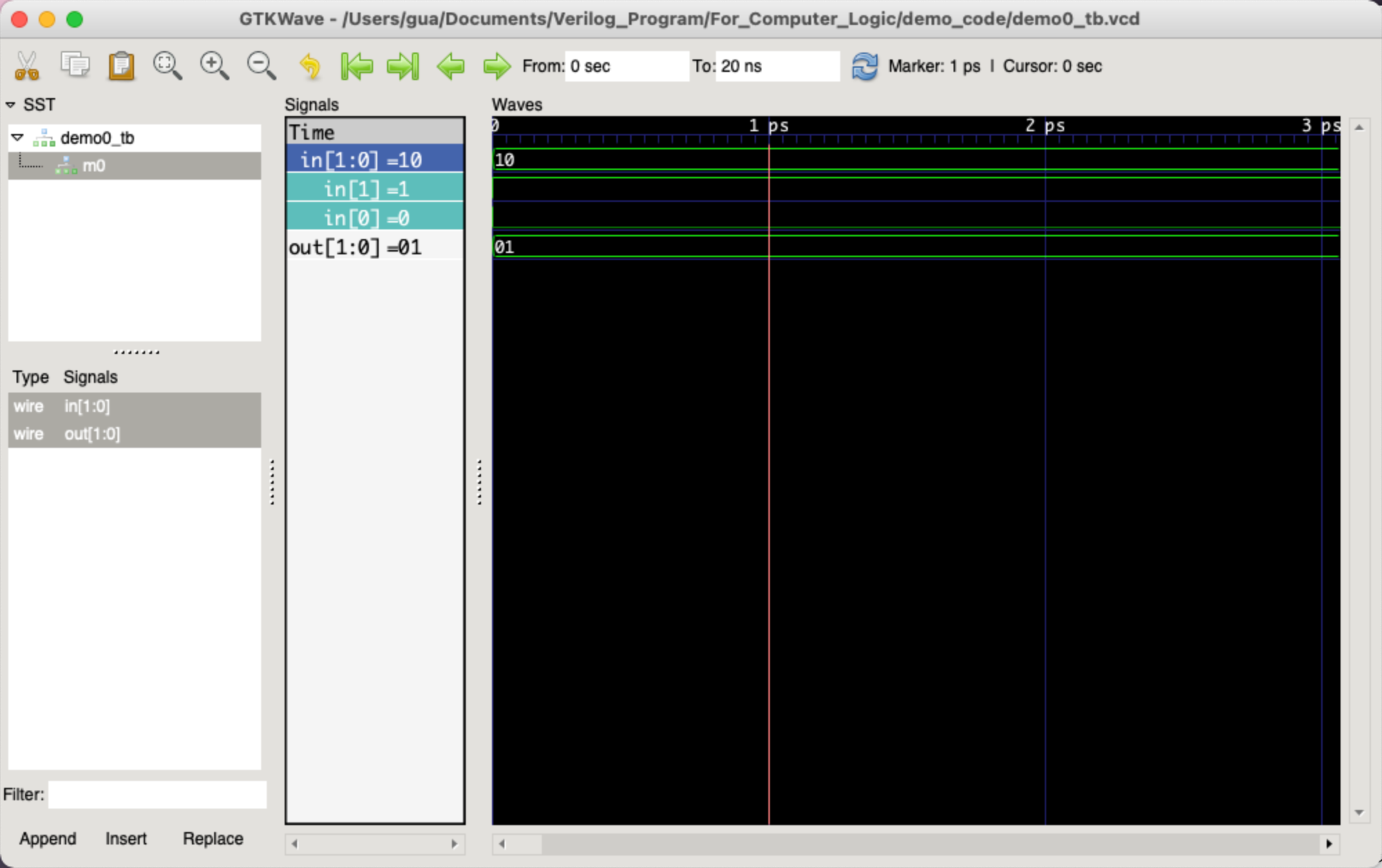This screenshot has height=868, width=1382.
Task: Click the wave value 01 on out[1:0] trace
Action: click(x=504, y=247)
